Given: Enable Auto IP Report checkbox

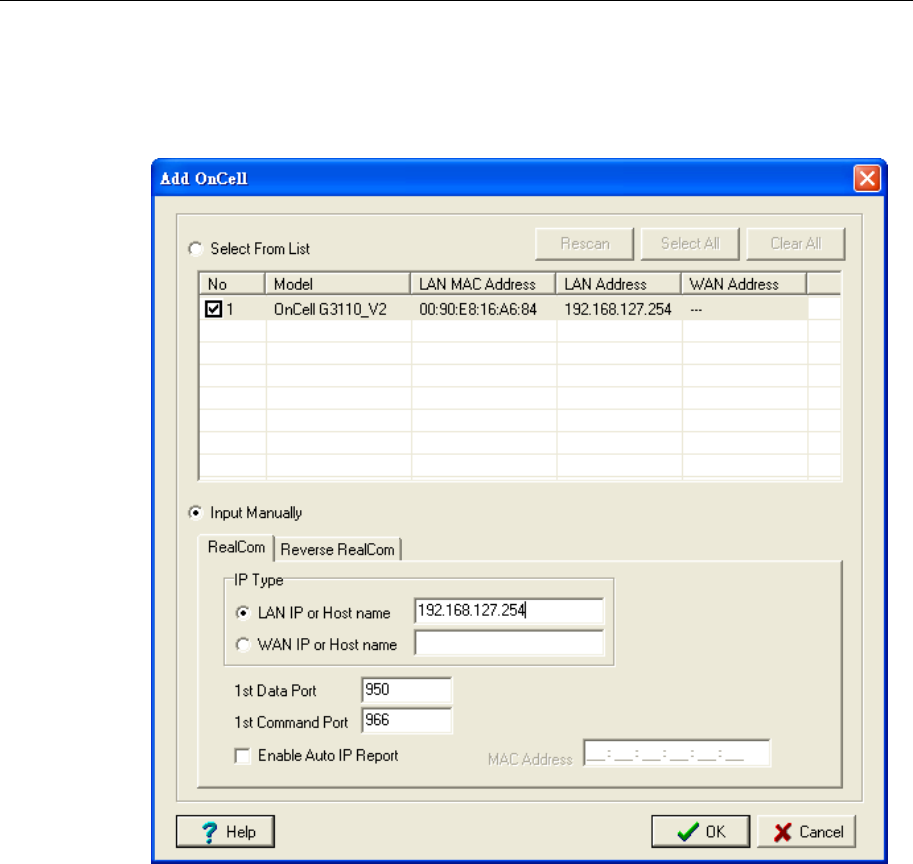Looking at the screenshot, I should 242,756.
